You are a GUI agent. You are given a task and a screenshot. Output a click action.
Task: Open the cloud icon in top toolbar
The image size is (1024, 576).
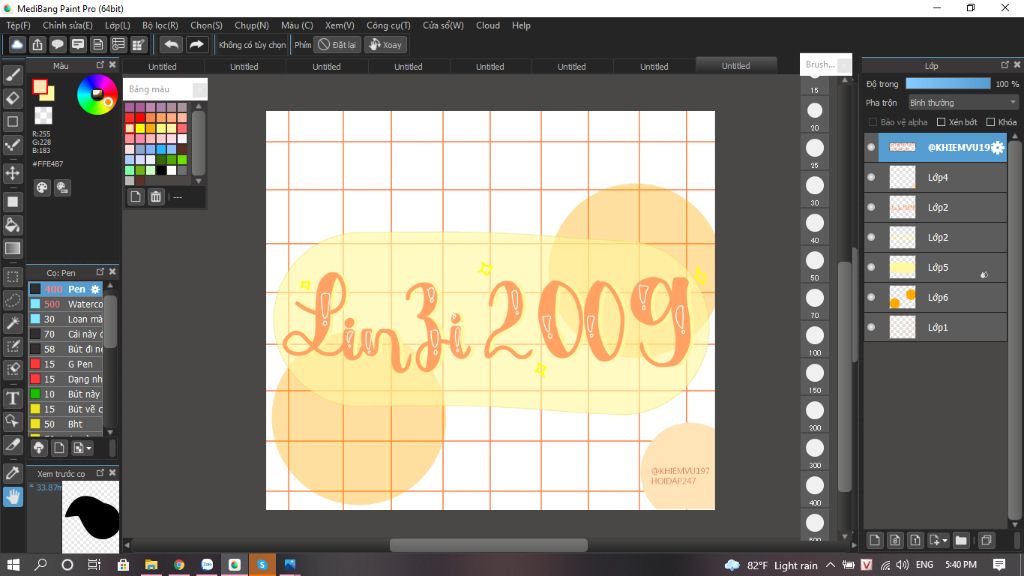pyautogui.click(x=17, y=44)
